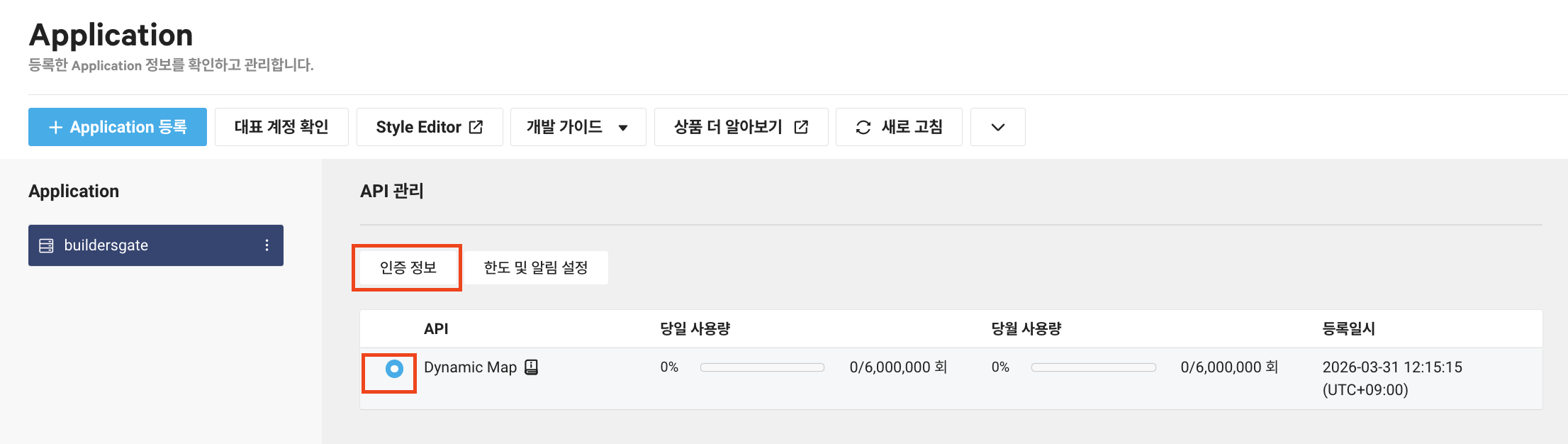Switch to the 한도 및 알림 설정 tab
The width and height of the screenshot is (1568, 444).
(x=535, y=267)
